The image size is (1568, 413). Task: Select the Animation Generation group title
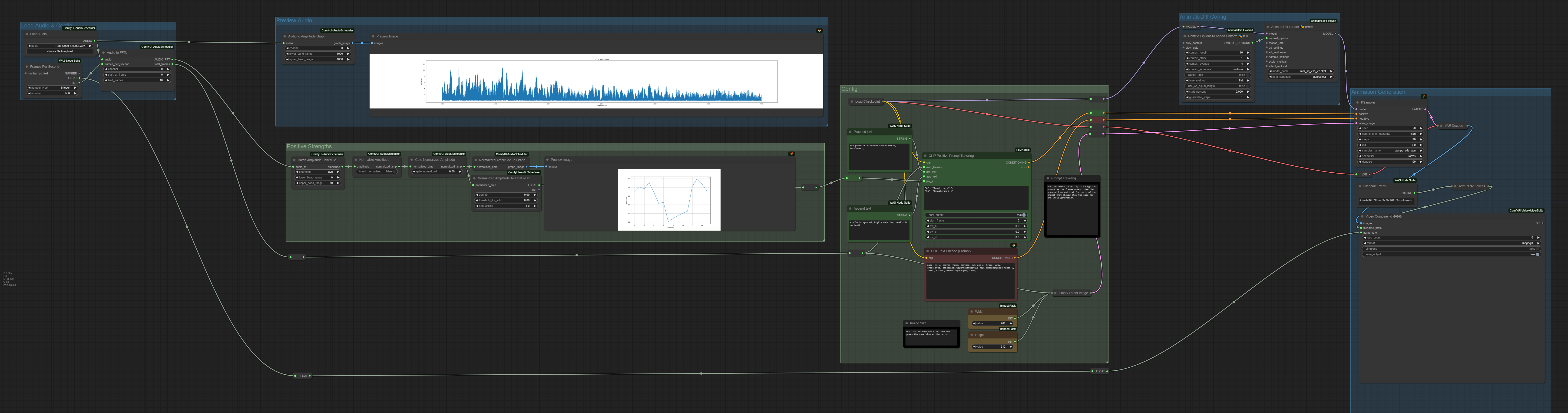pyautogui.click(x=1378, y=92)
